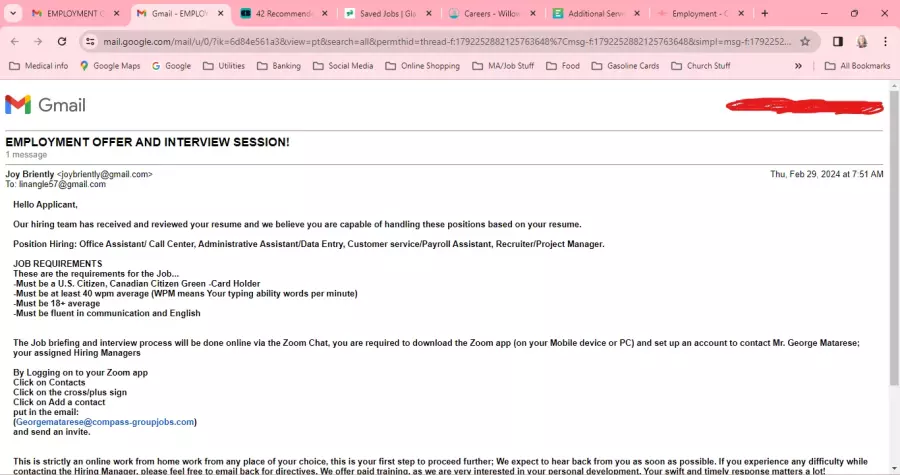Viewport: 900px width, 475px height.
Task: Switch to the last Employment tab
Action: pyautogui.click(x=700, y=13)
